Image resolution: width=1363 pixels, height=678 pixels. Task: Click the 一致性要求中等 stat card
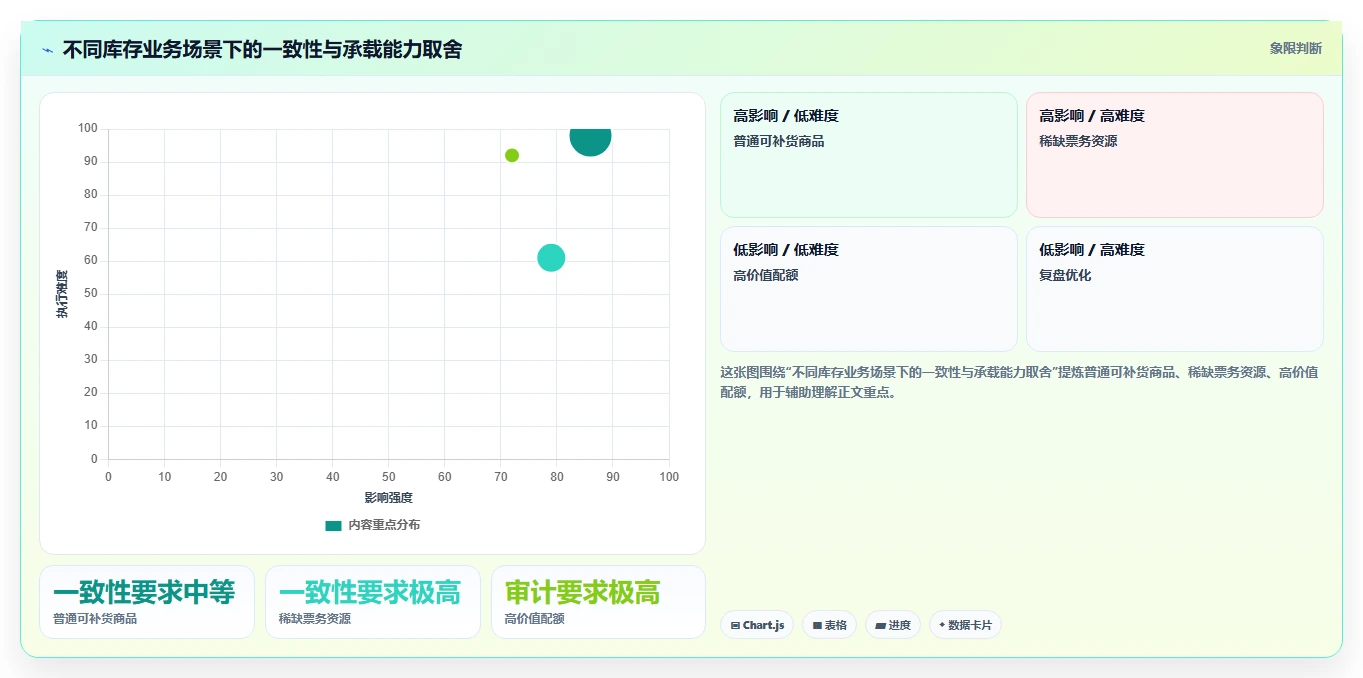147,602
